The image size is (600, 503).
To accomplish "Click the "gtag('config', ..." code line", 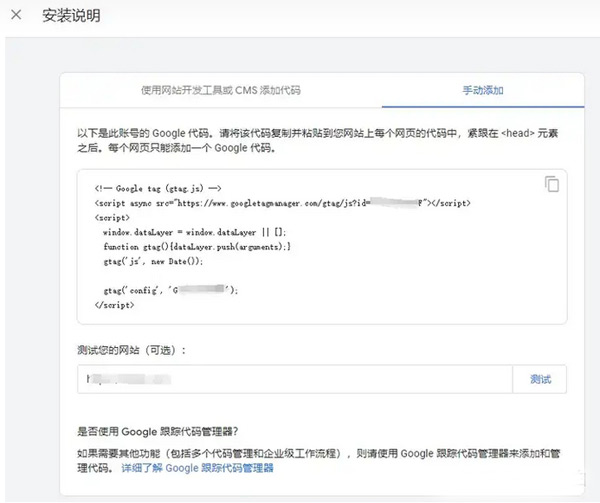I will coord(171,290).
